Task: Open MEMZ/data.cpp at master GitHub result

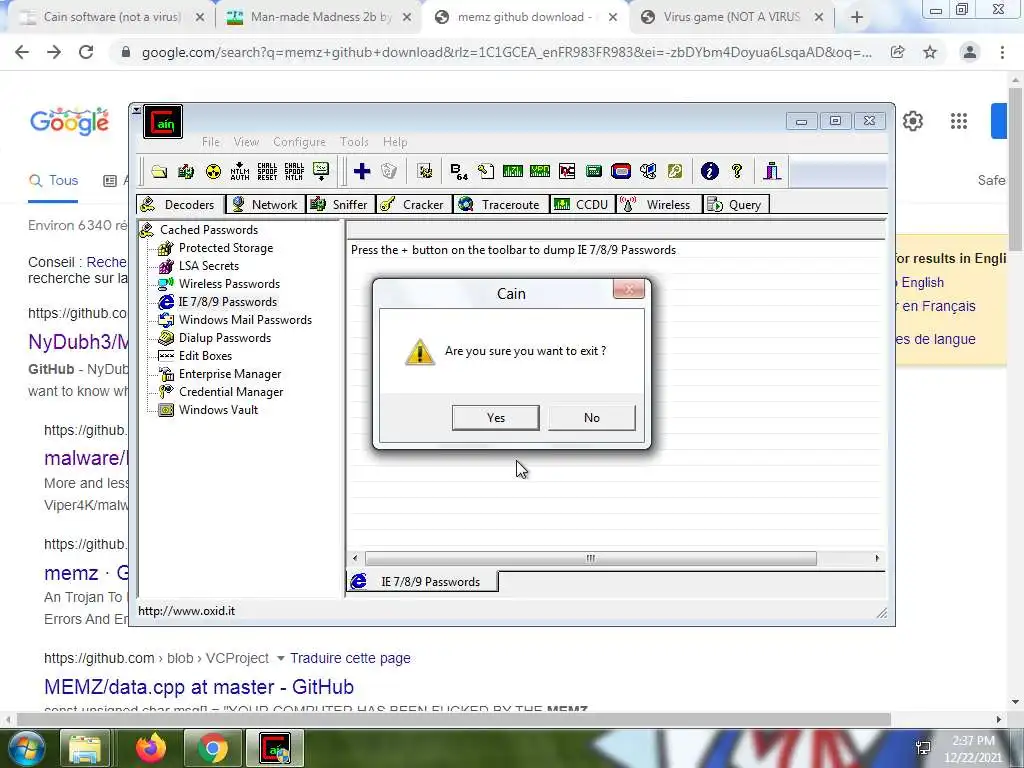Action: click(x=199, y=687)
